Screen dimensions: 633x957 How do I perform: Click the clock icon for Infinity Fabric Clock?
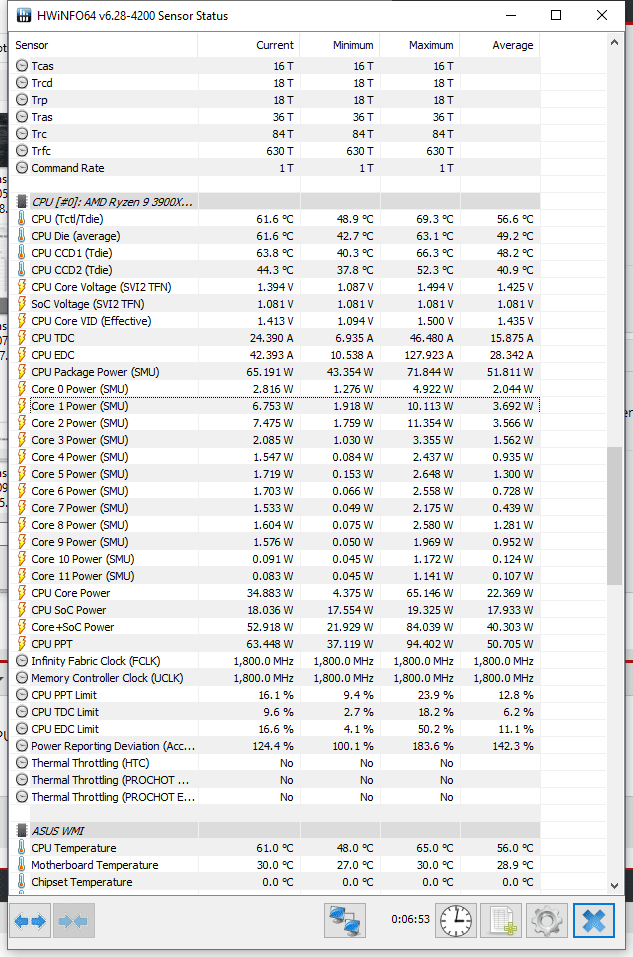click(22, 660)
